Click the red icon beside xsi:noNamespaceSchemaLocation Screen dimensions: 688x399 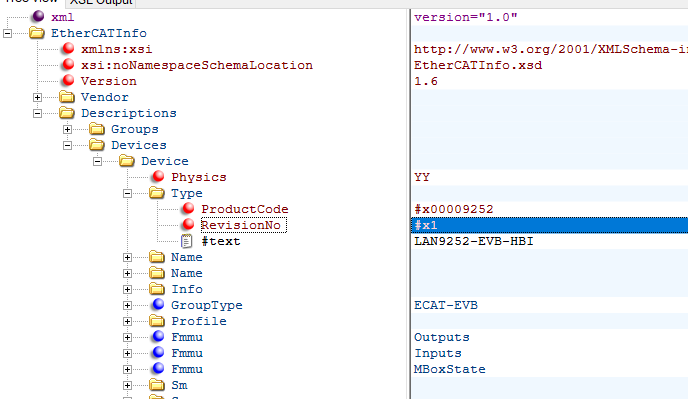tap(68, 65)
